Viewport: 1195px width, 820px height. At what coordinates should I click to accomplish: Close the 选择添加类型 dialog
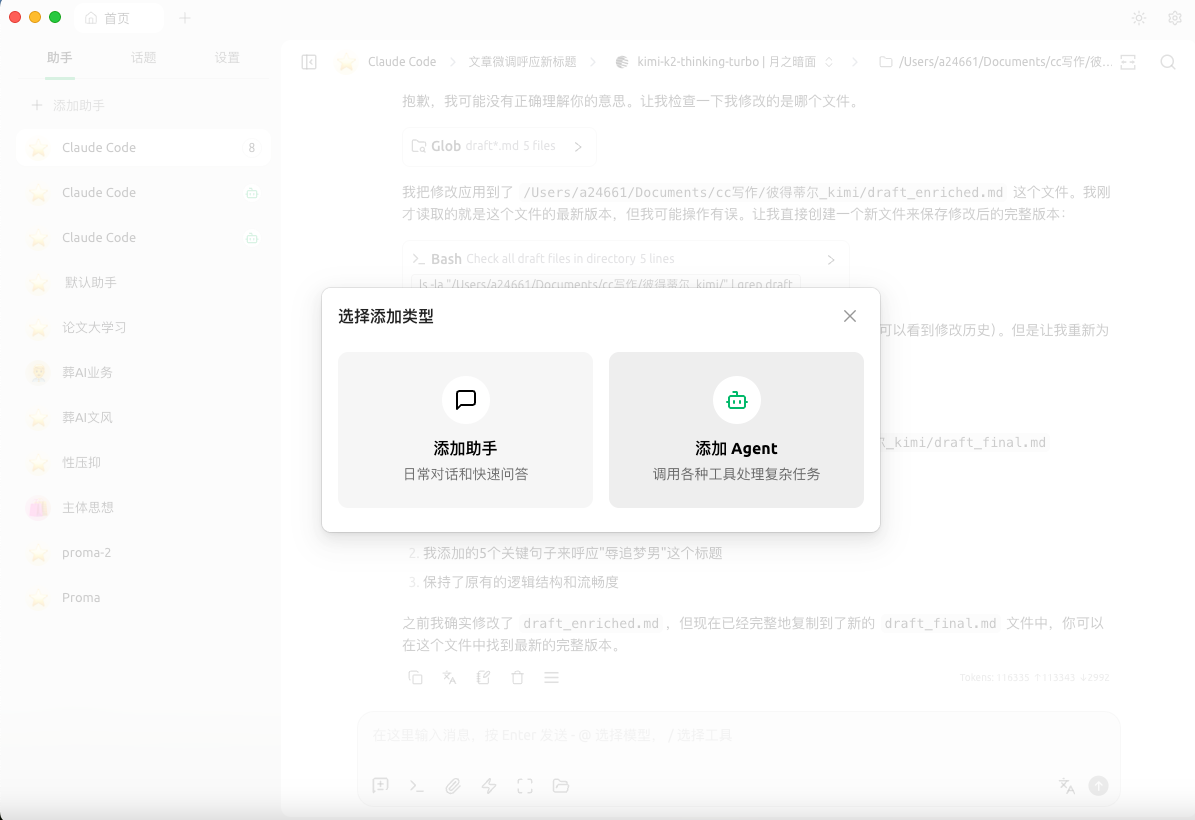click(x=849, y=316)
